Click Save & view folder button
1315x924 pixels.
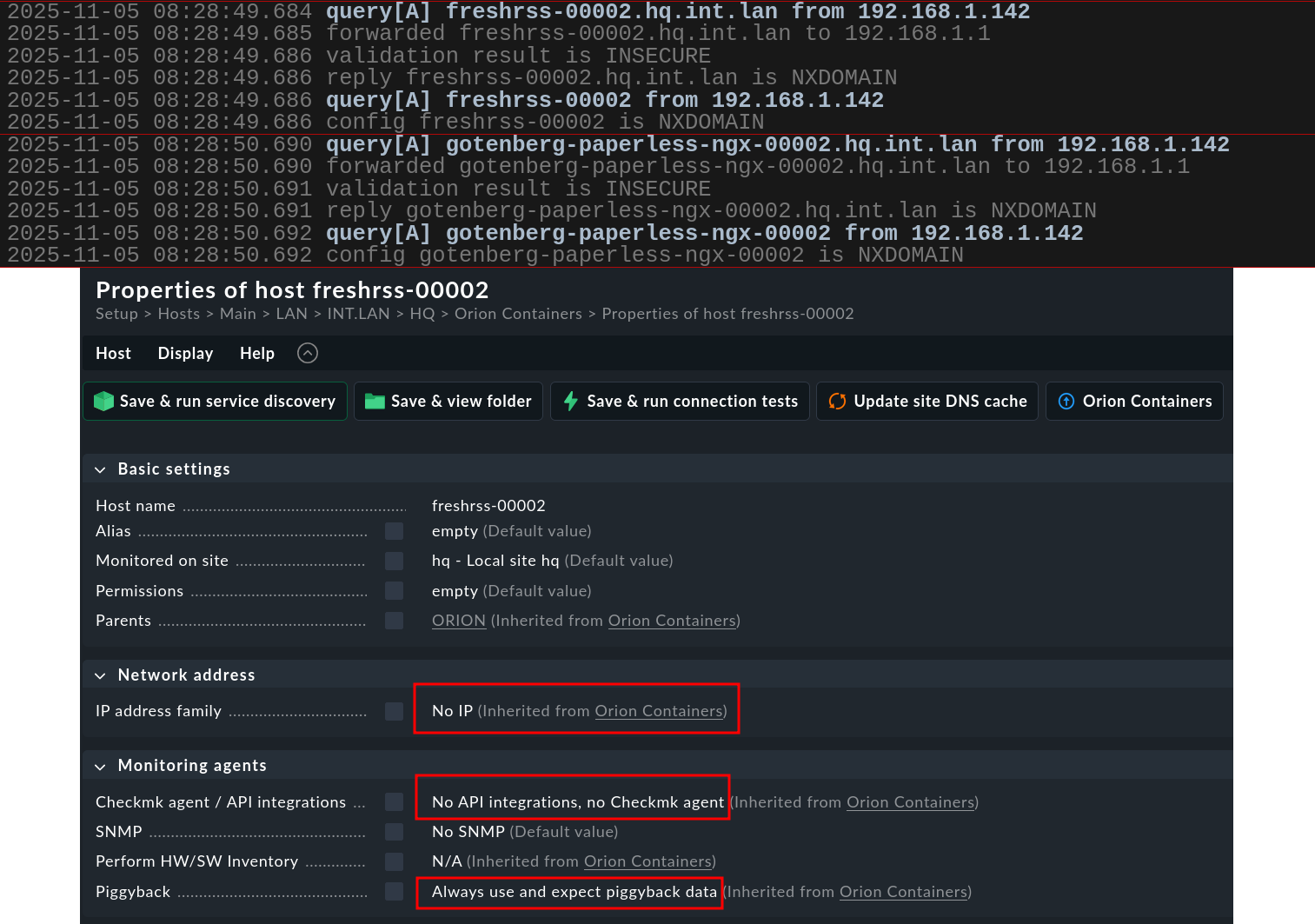click(x=448, y=402)
